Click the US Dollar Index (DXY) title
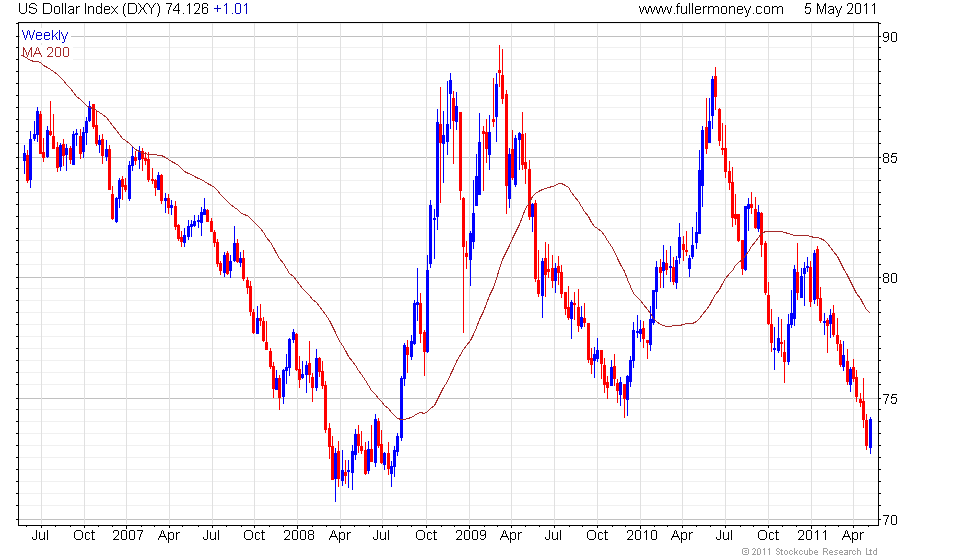960x560 pixels. [89, 9]
